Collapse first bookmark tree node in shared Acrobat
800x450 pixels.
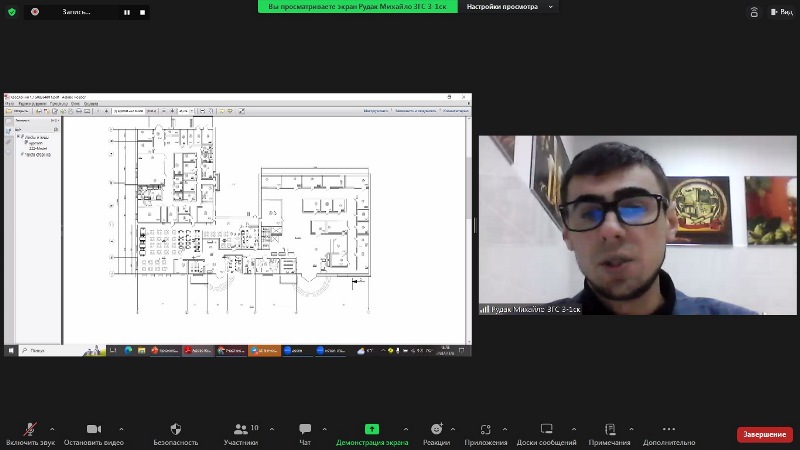click(x=18, y=136)
